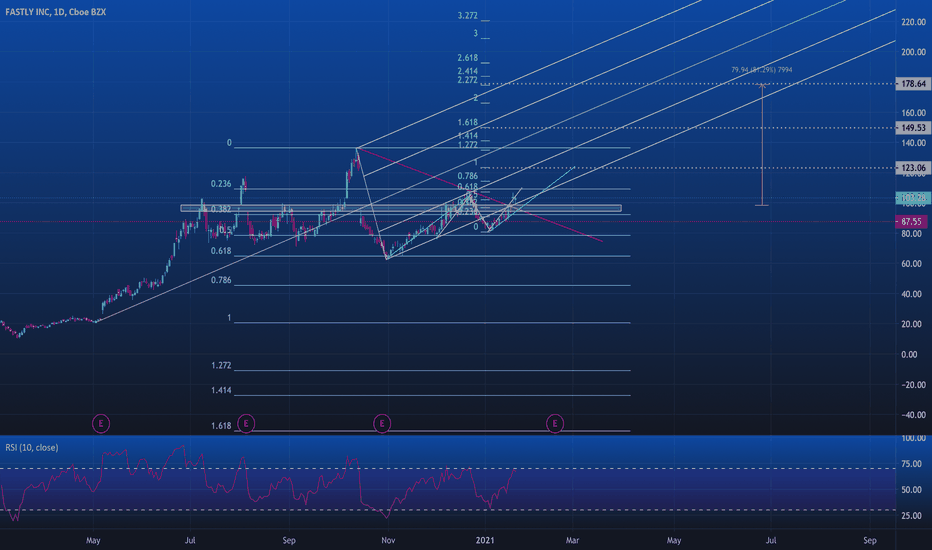Select the magenta 87.55 price tag
The height and width of the screenshot is (550, 932).
coord(911,222)
